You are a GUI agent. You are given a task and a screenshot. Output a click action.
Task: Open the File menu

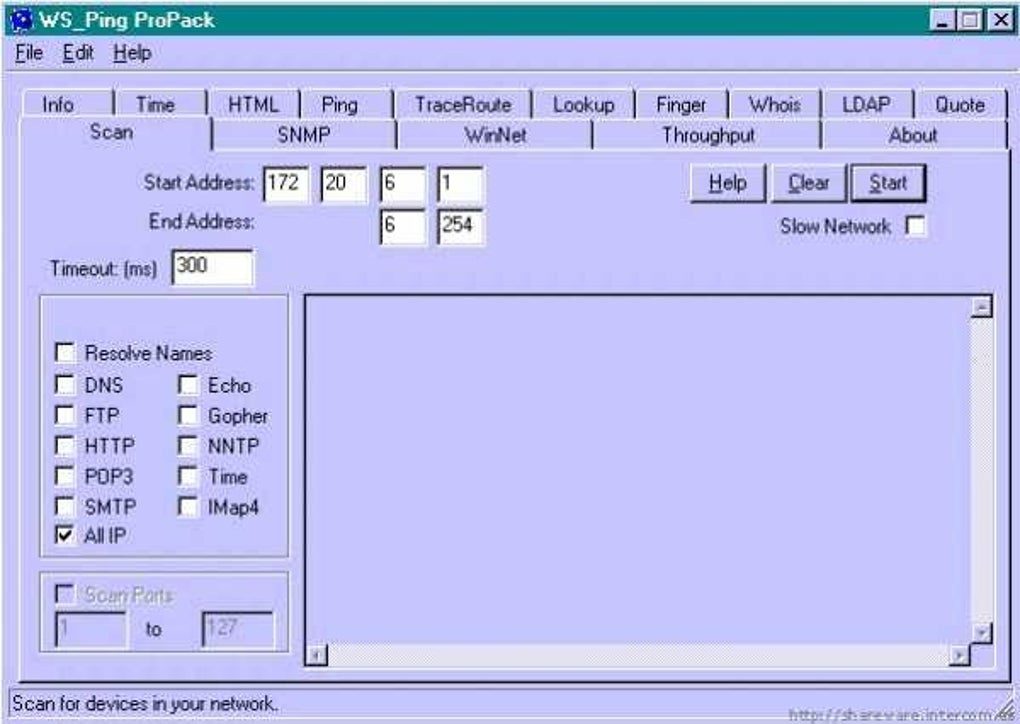(x=29, y=53)
